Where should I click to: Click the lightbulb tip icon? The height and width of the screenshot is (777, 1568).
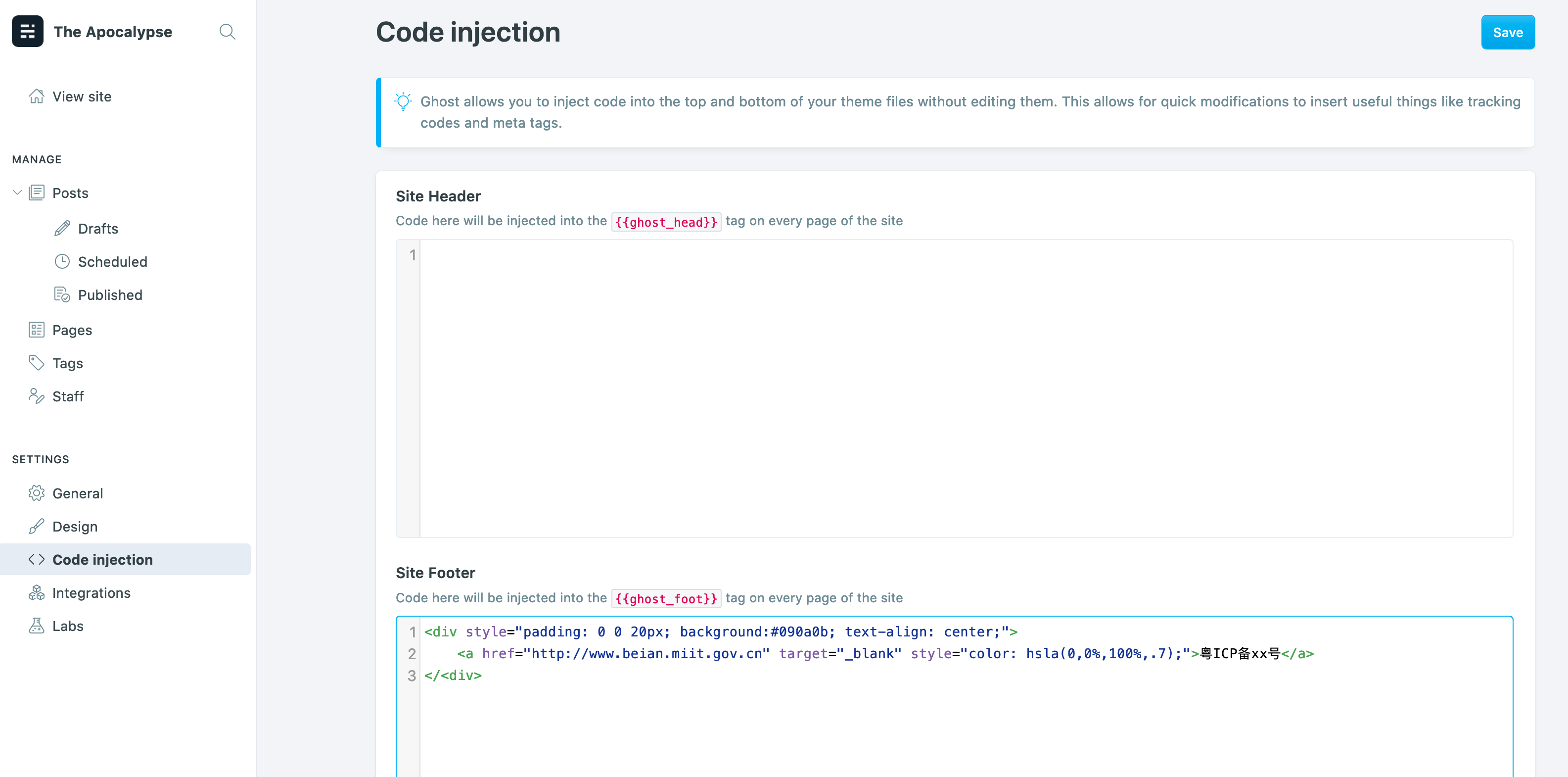[x=403, y=101]
